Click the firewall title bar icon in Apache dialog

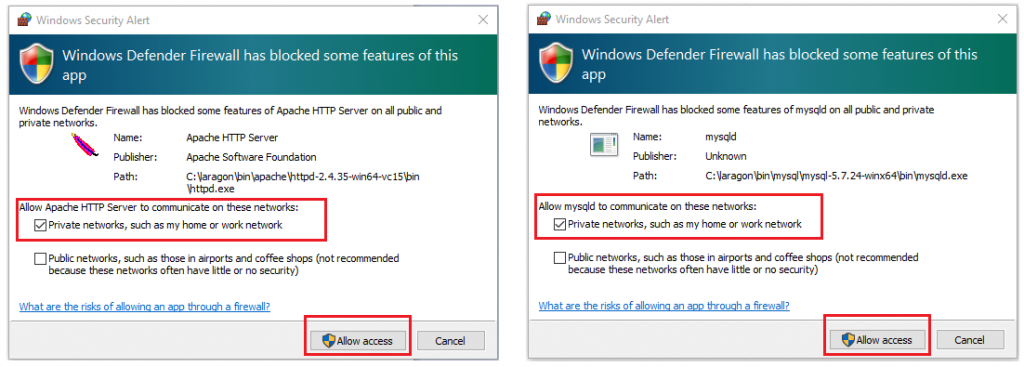[x=24, y=20]
